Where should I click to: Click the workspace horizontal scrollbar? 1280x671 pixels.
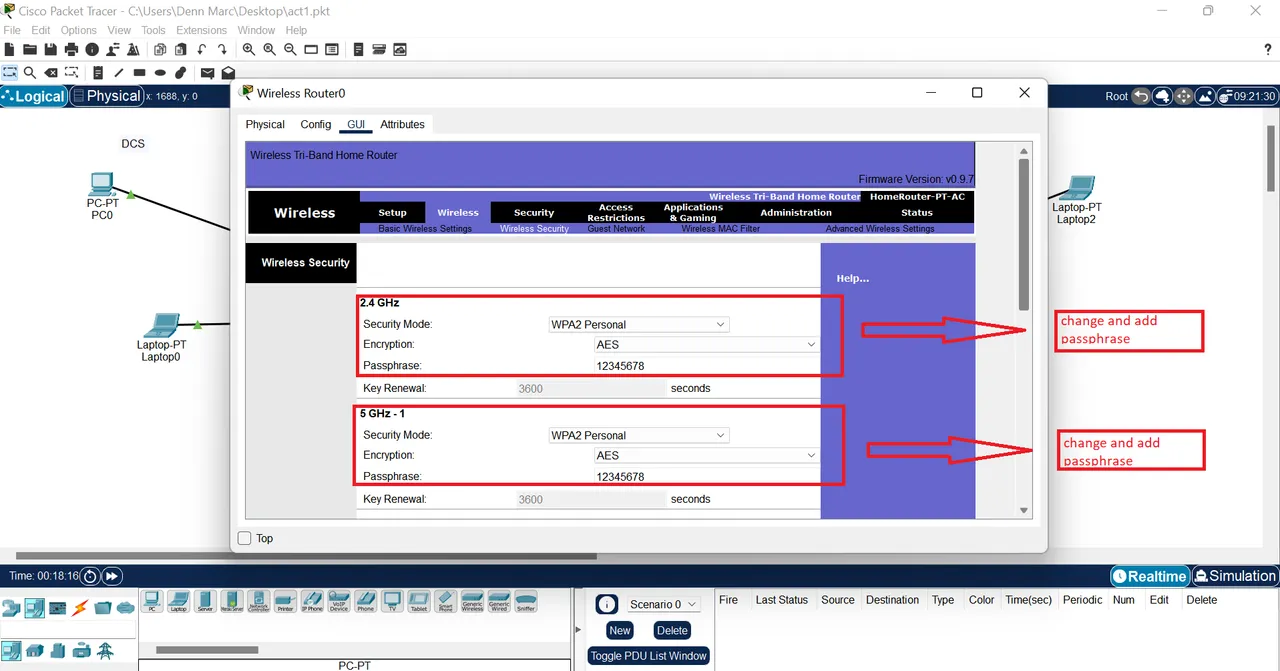click(x=306, y=556)
